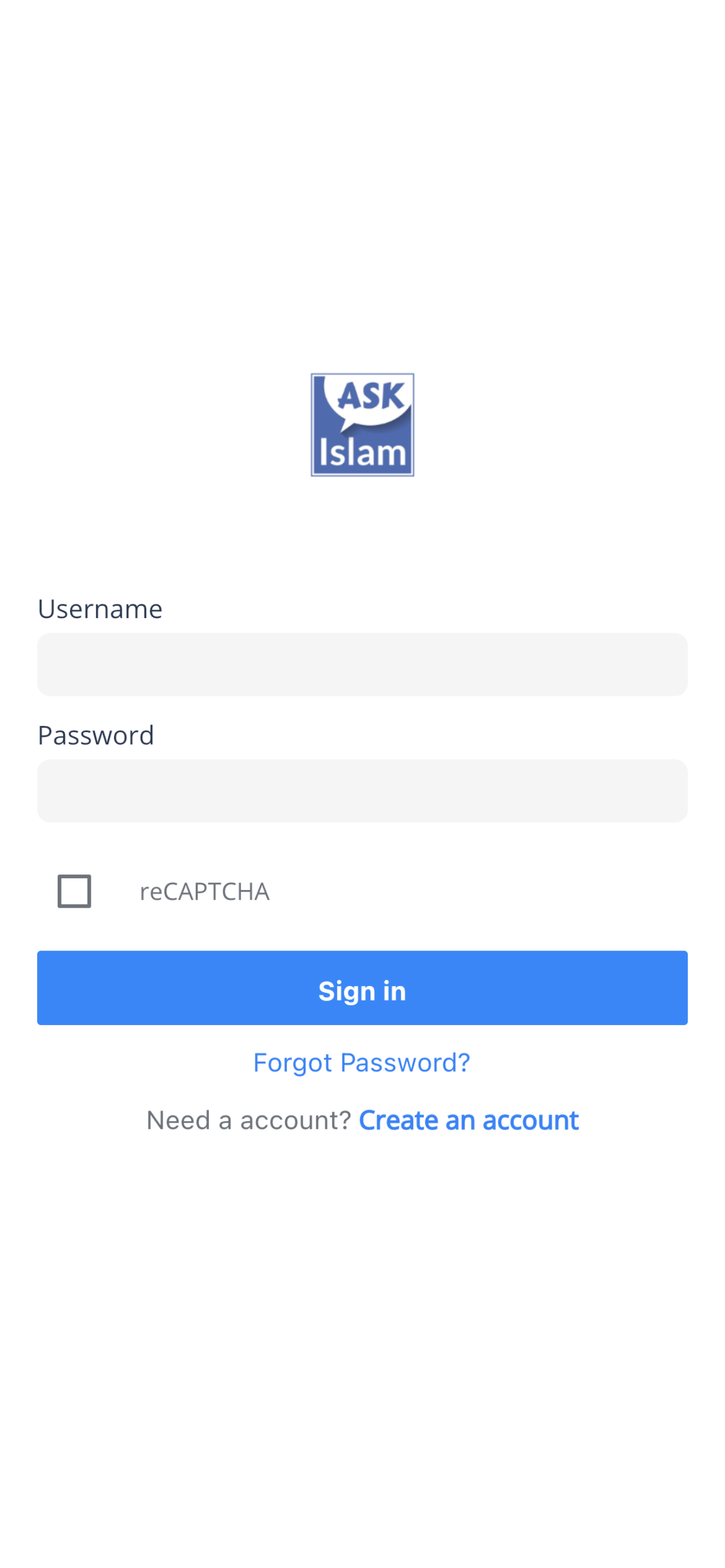Click the Username label

point(100,608)
